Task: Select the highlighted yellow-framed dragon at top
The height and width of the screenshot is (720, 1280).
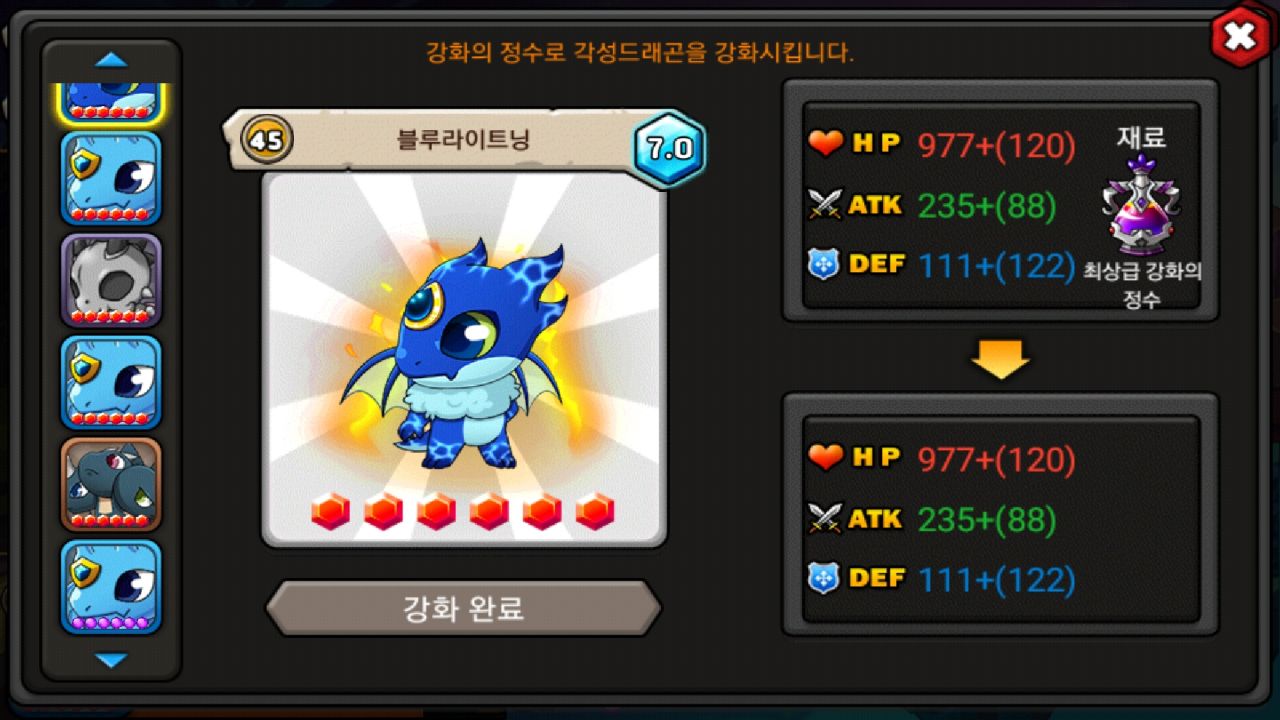Action: pos(111,102)
